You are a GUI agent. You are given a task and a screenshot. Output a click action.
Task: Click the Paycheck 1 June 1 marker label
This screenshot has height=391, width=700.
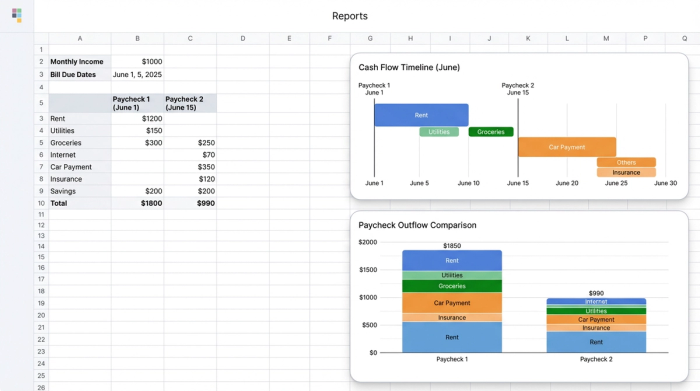tap(374, 89)
